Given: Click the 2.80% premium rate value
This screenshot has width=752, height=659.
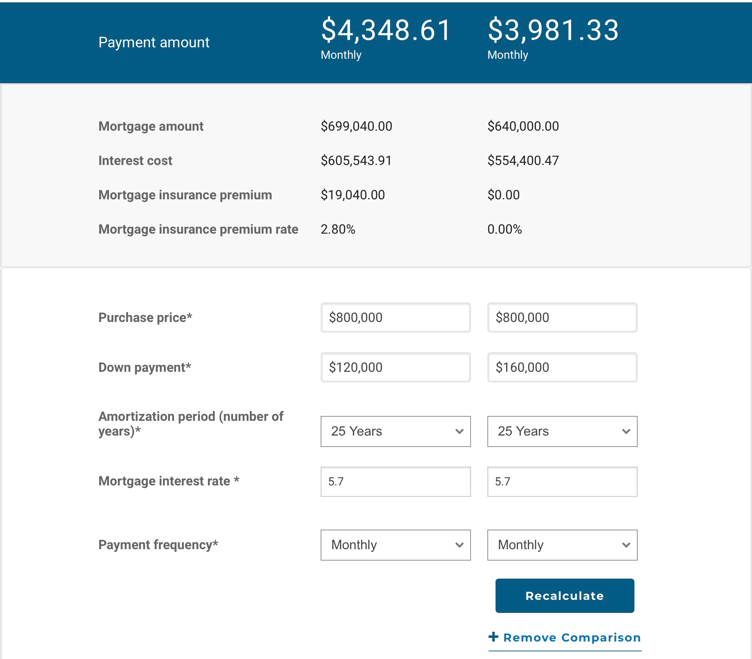Looking at the screenshot, I should pyautogui.click(x=338, y=230).
